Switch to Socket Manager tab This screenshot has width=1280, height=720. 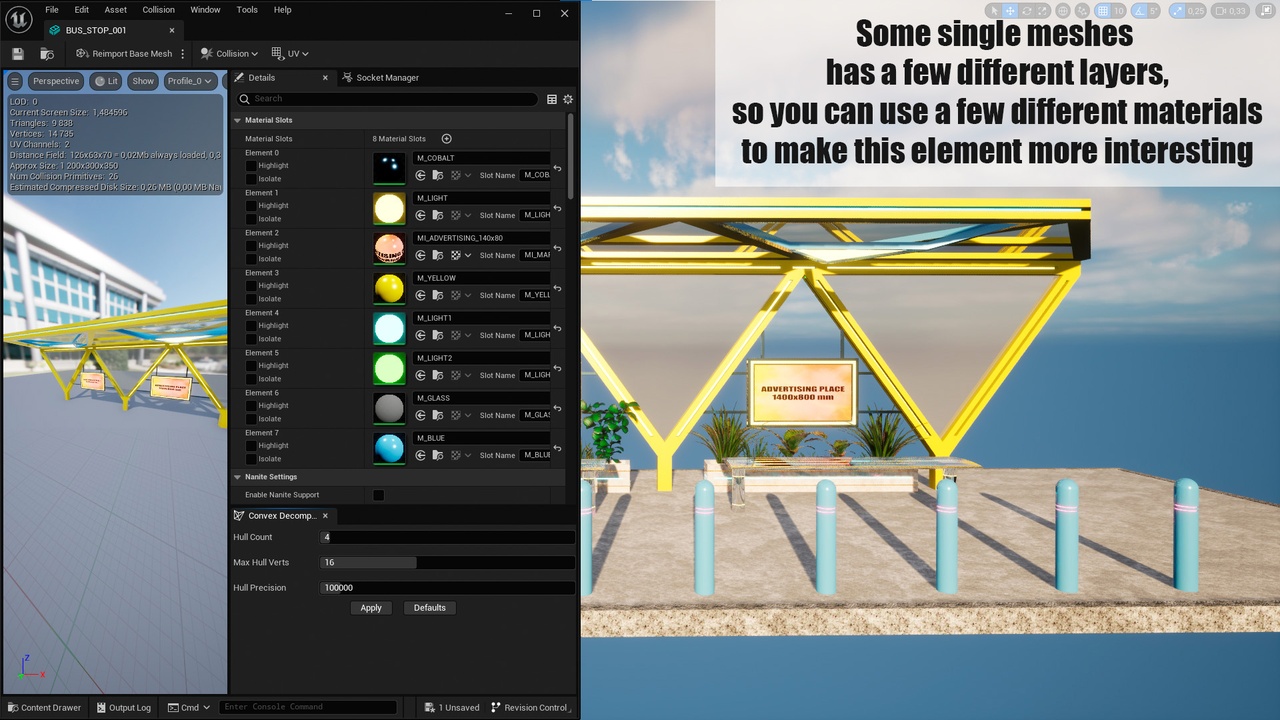pyautogui.click(x=380, y=78)
